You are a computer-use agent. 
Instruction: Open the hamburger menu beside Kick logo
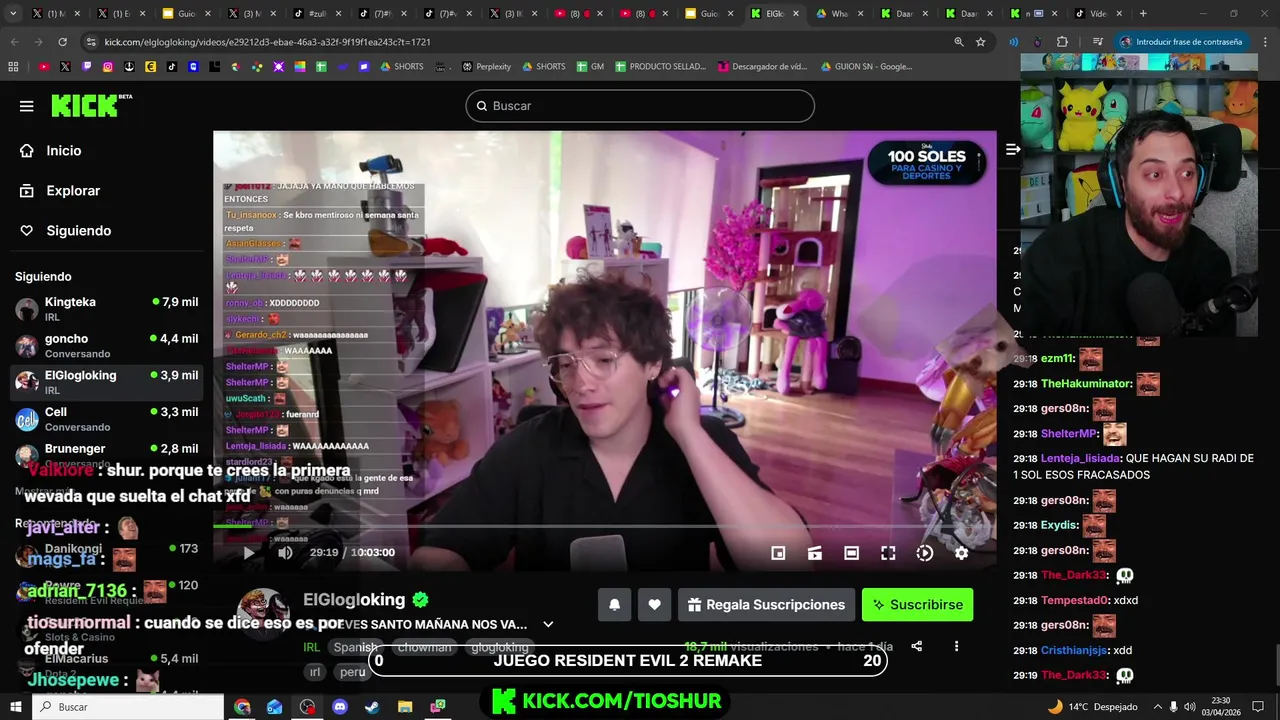pos(27,106)
